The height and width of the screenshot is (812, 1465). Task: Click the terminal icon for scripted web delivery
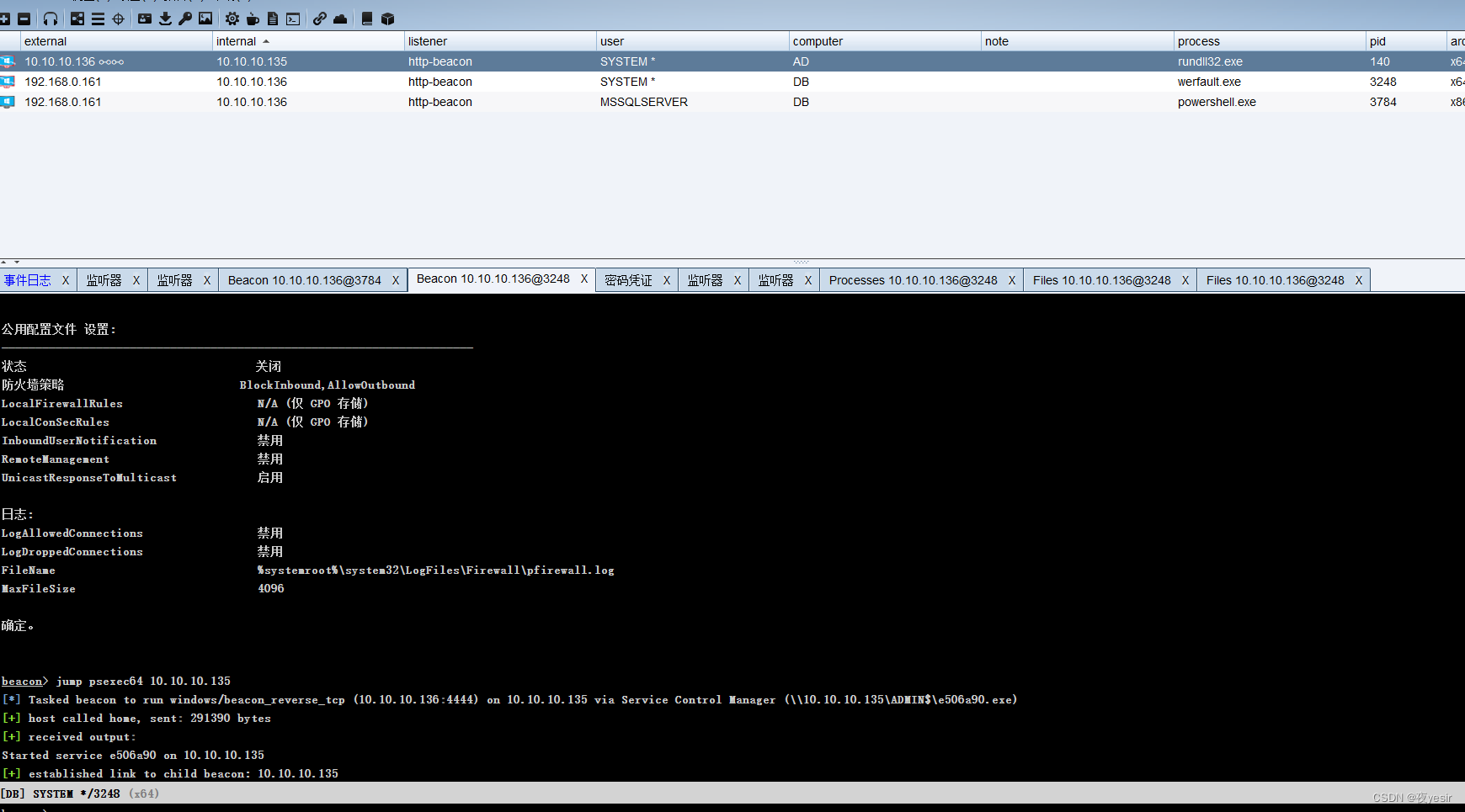(x=293, y=19)
